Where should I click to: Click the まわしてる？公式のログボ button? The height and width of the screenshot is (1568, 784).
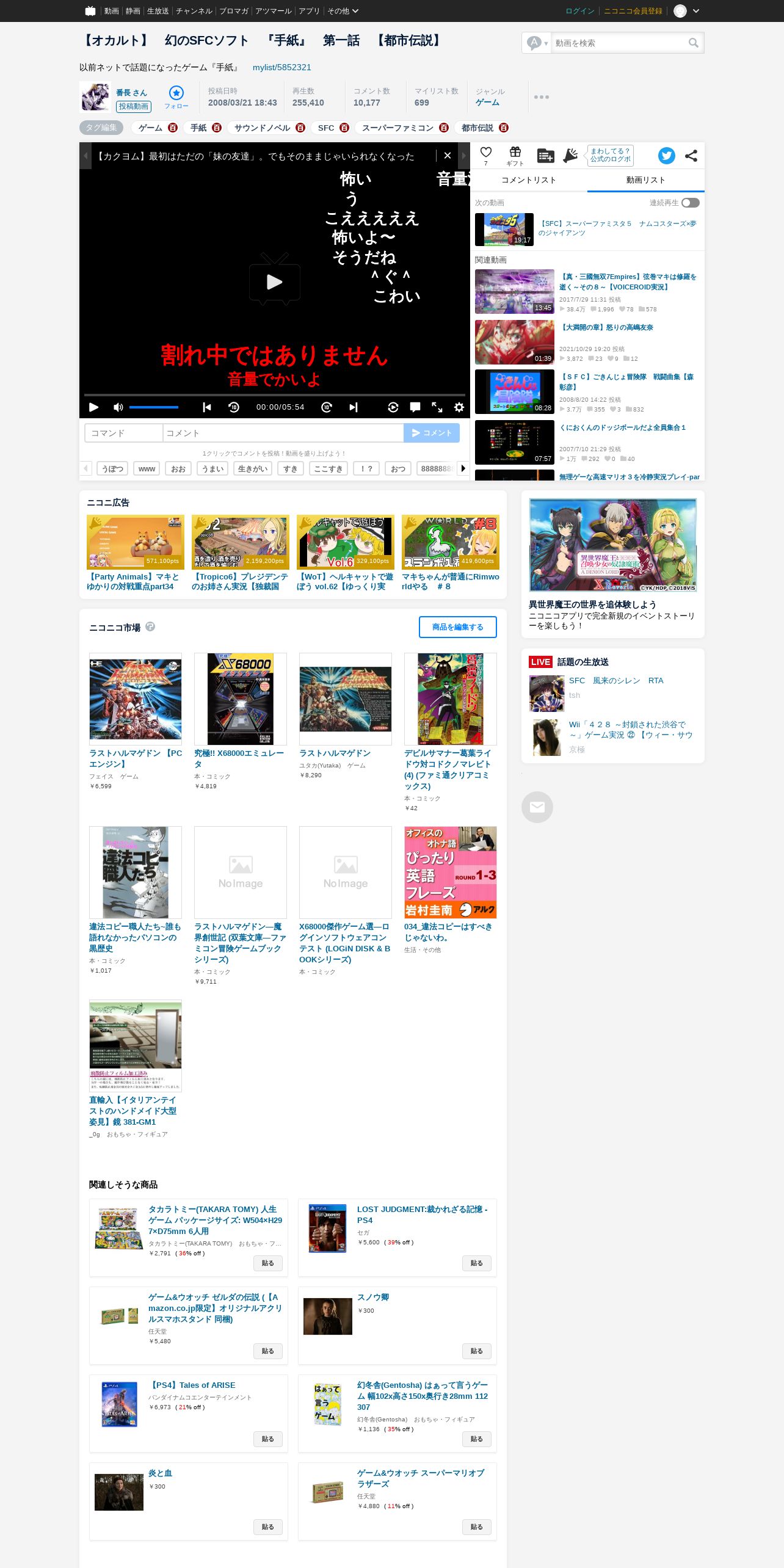pyautogui.click(x=610, y=155)
